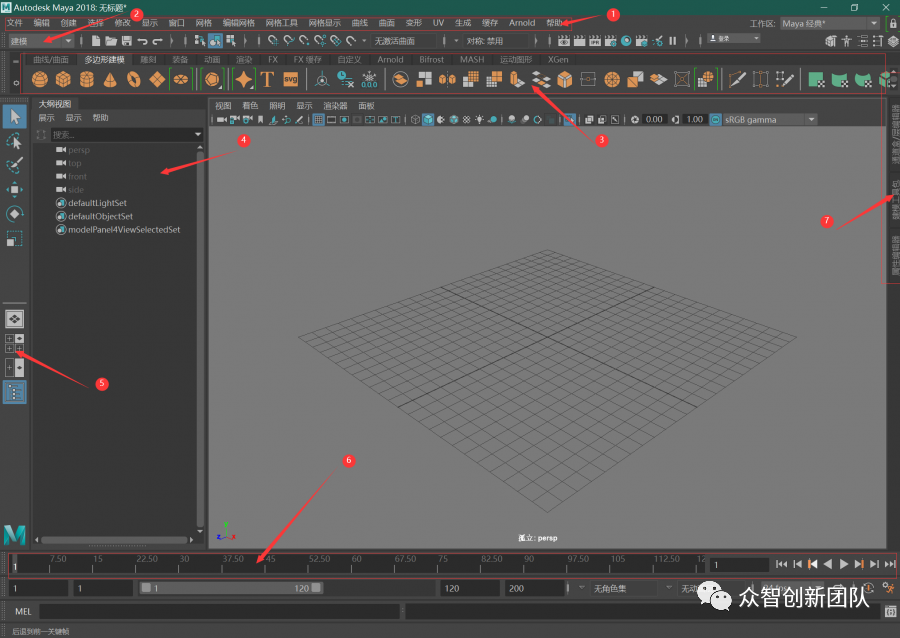Click the SVG import shelf icon
This screenshot has height=638, width=900.
[290, 80]
